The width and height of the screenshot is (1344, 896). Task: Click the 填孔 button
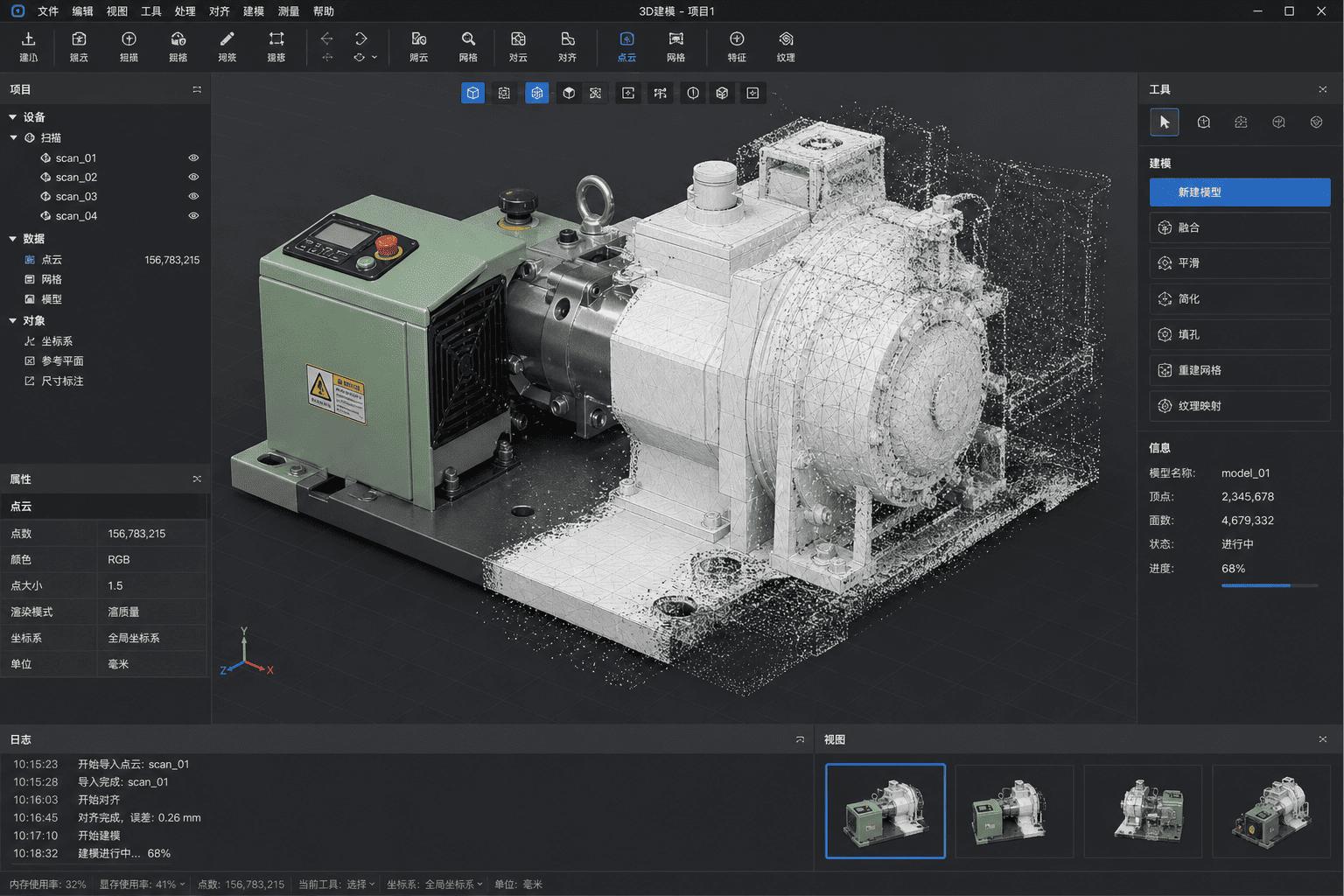pos(1240,334)
